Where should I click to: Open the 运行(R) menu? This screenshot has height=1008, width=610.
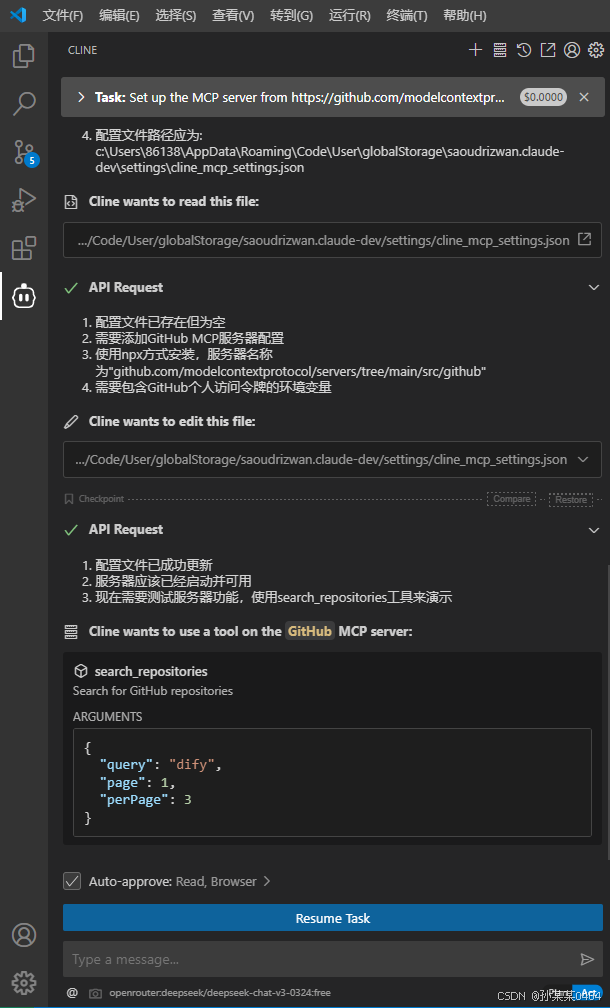click(350, 16)
